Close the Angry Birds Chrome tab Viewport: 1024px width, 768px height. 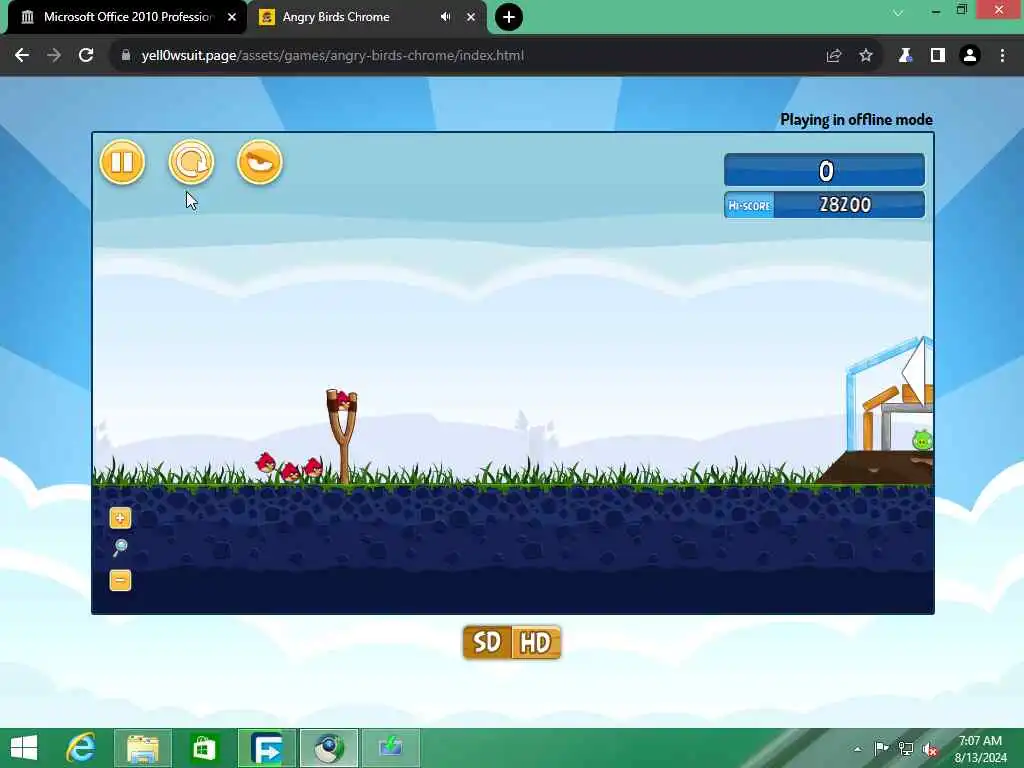471,17
